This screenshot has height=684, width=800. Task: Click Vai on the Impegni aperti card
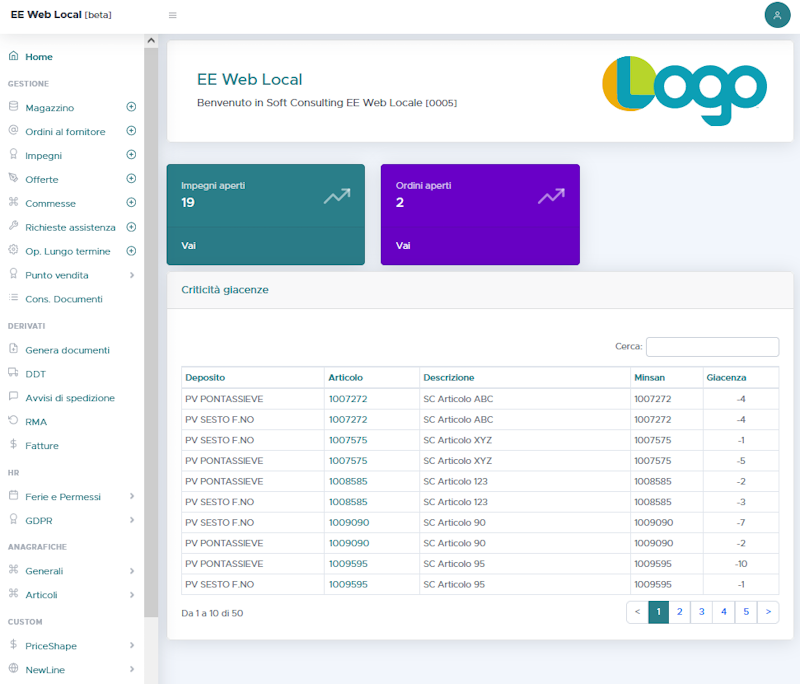[x=188, y=245]
